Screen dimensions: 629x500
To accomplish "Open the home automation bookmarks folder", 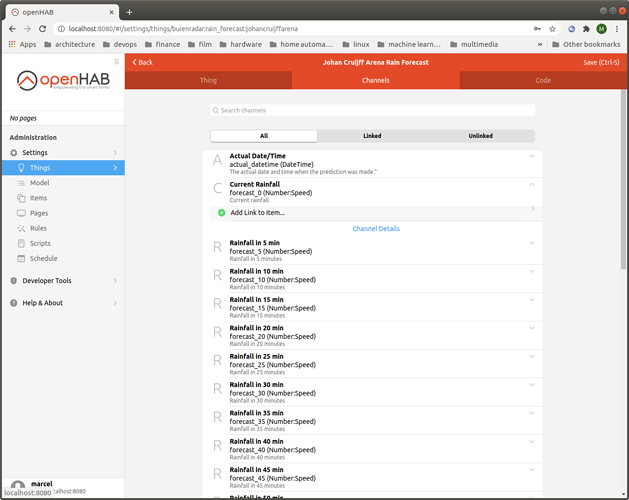I will (x=301, y=44).
